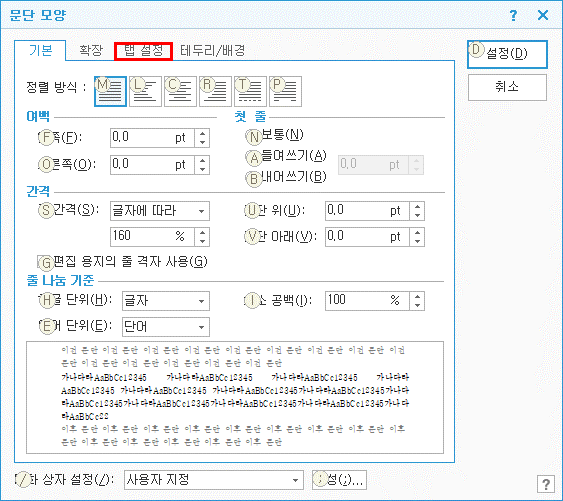Increase the 문단 아래(V) value
563x501 pixels.
tap(417, 233)
